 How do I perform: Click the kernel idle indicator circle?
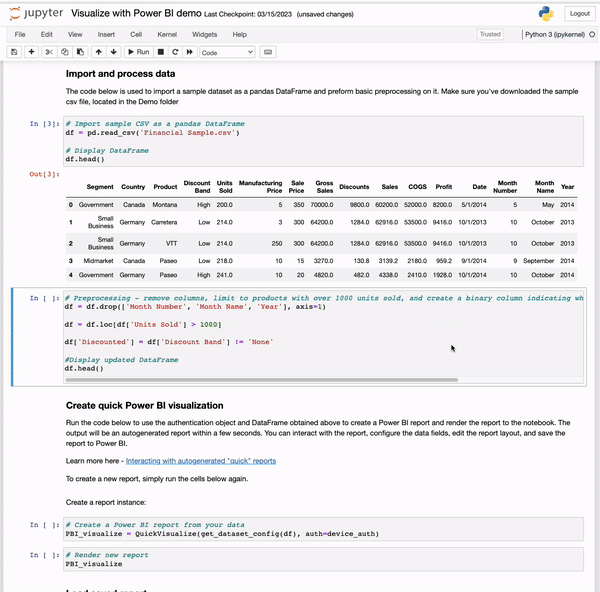point(592,34)
